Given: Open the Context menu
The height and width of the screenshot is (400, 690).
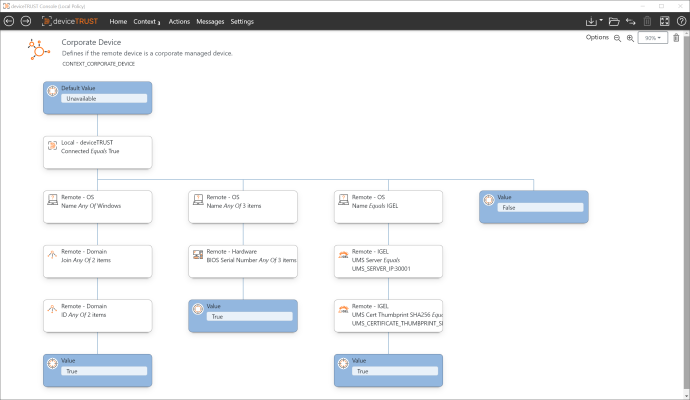Looking at the screenshot, I should click(147, 22).
